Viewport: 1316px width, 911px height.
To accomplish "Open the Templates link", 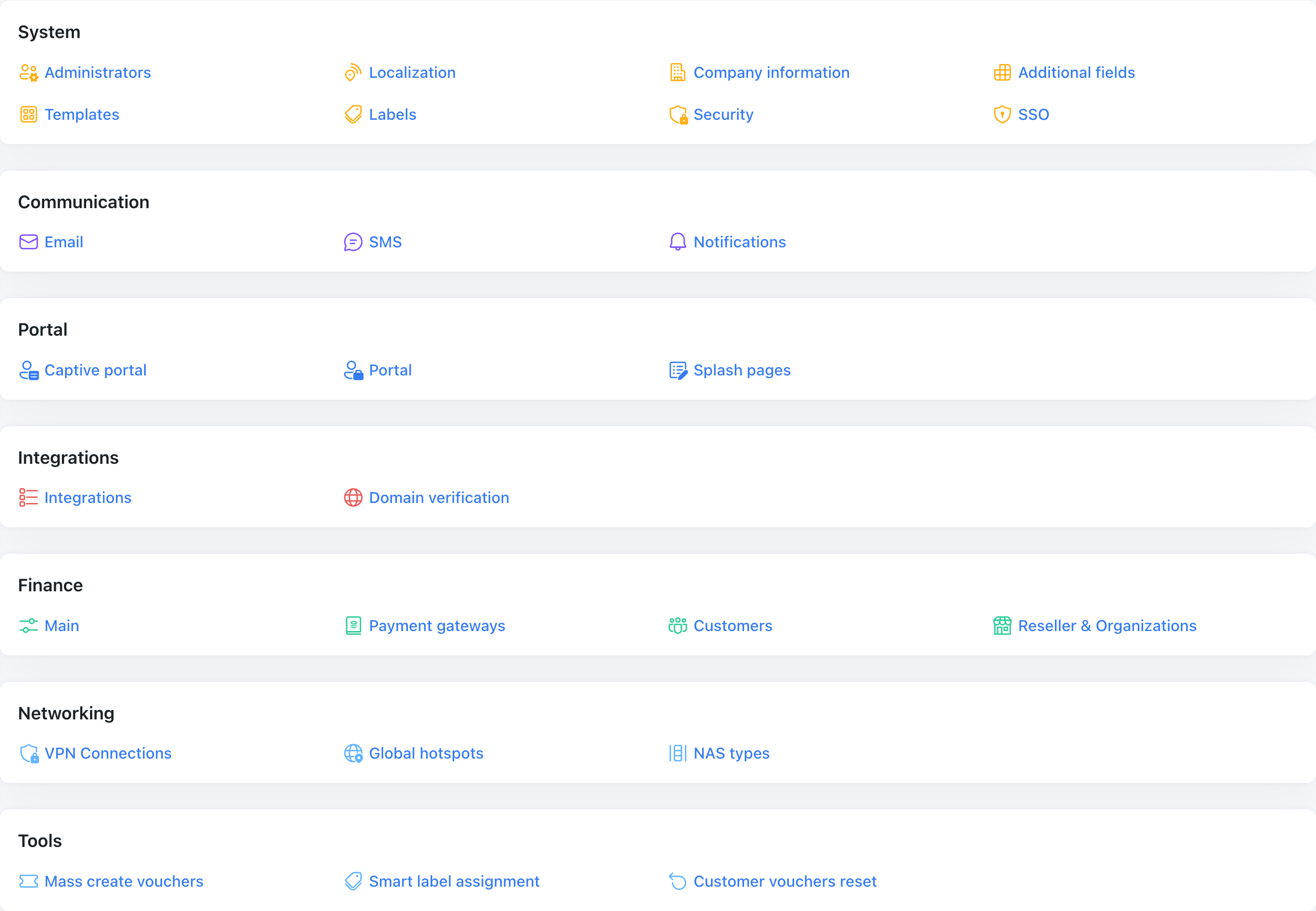I will (x=82, y=115).
